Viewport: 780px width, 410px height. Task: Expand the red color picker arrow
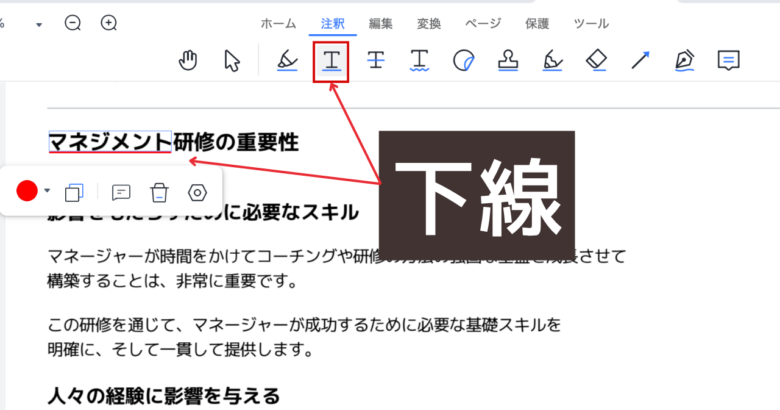(47, 190)
